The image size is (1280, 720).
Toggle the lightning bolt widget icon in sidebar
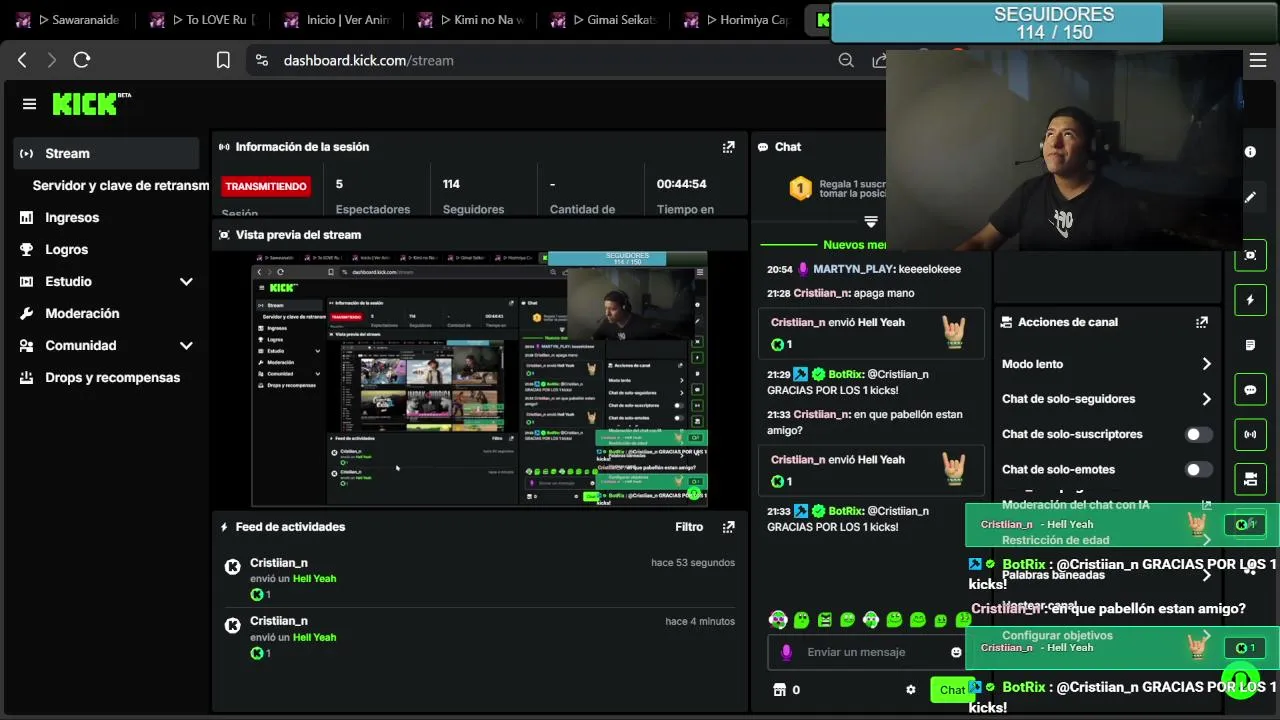coord(1250,300)
